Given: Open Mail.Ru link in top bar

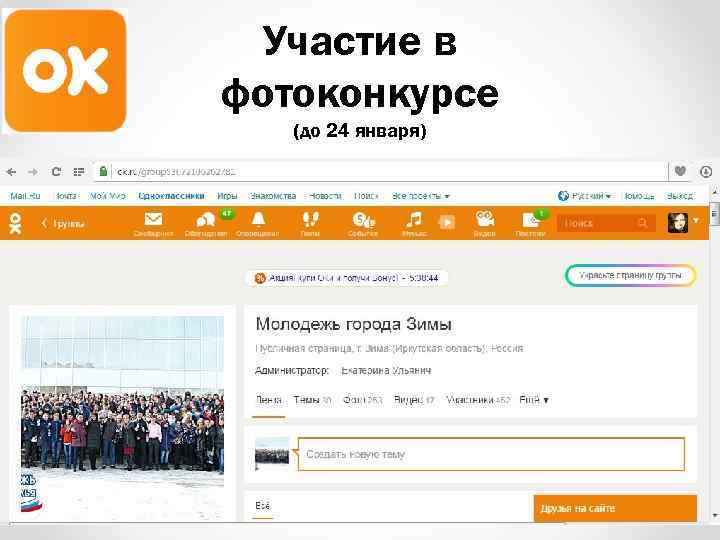Looking at the screenshot, I should pyautogui.click(x=25, y=196).
